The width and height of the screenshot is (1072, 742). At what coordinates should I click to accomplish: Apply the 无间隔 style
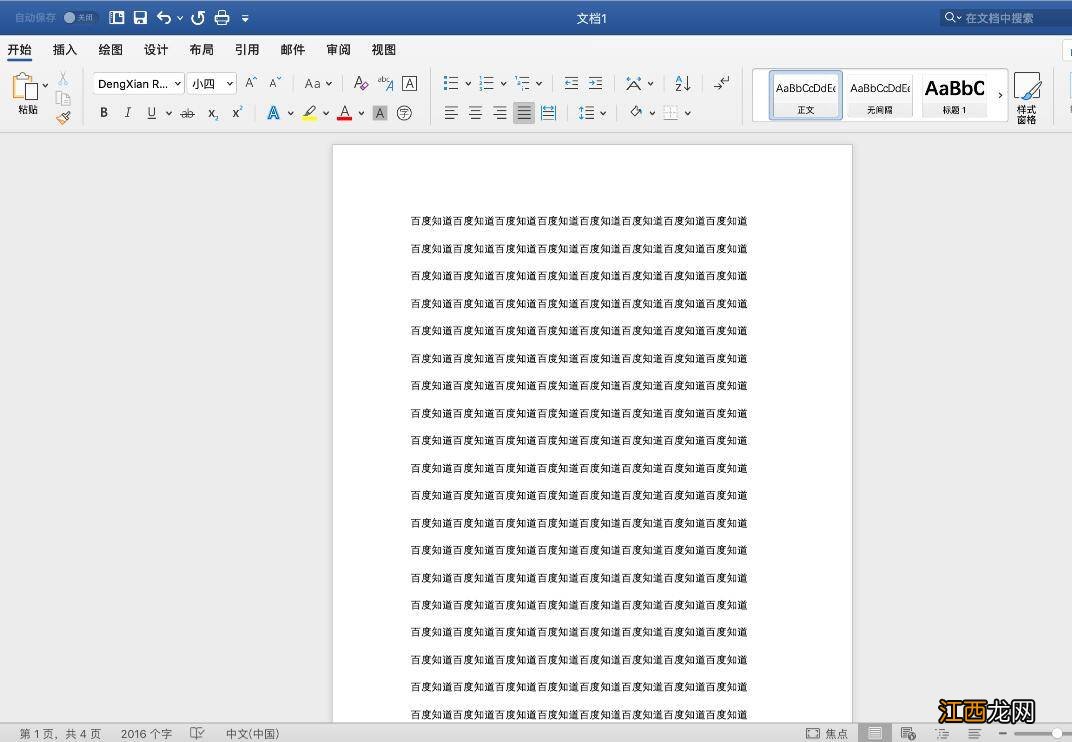pyautogui.click(x=880, y=95)
